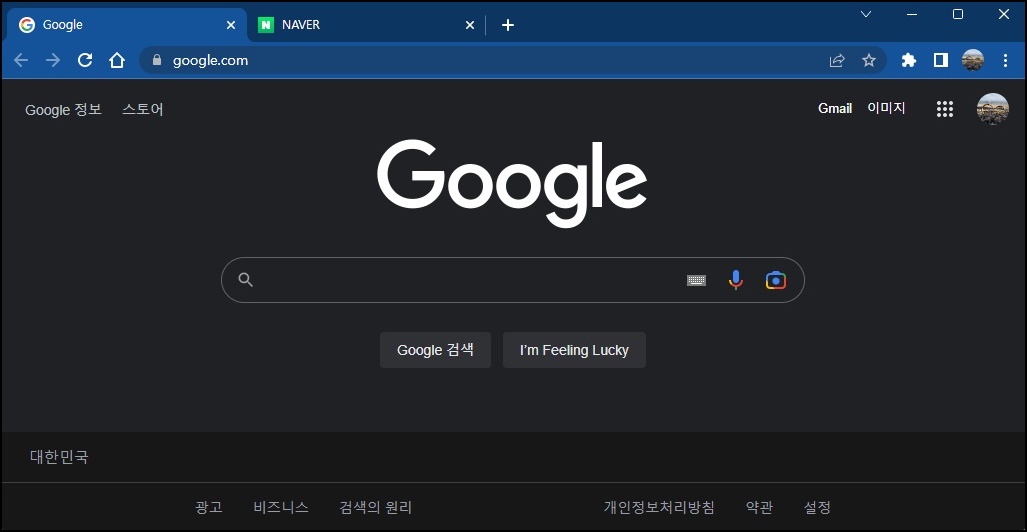Minimize the browser window

[912, 14]
